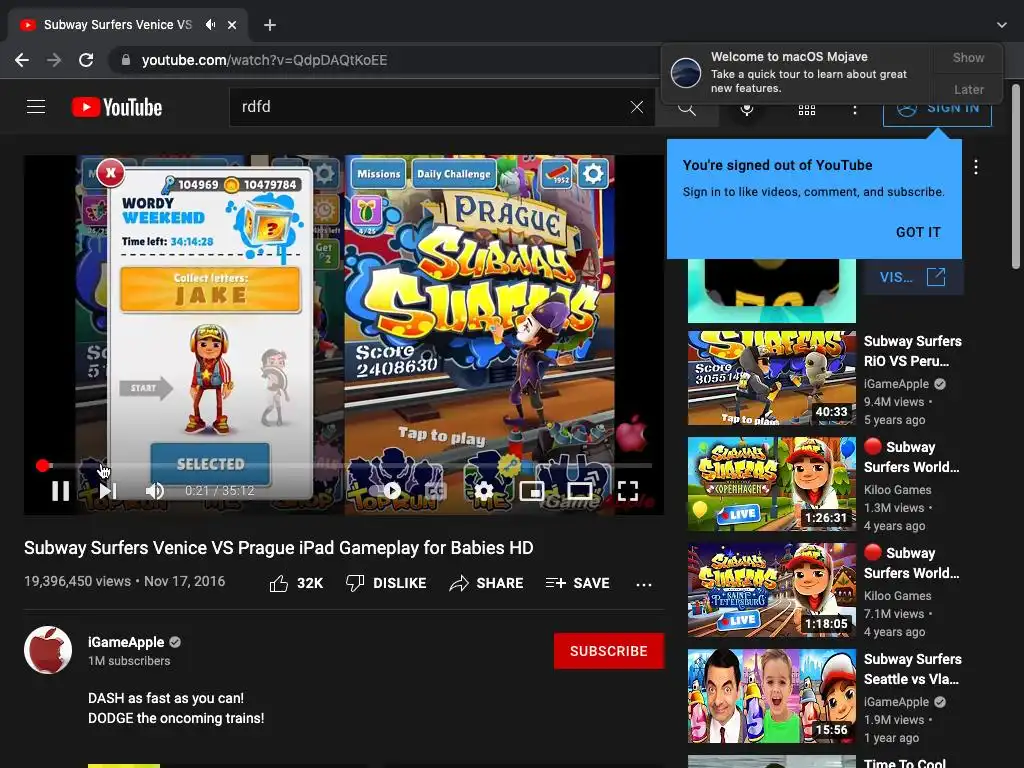The height and width of the screenshot is (768, 1024).
Task: Toggle theater mode view
Action: 579,490
